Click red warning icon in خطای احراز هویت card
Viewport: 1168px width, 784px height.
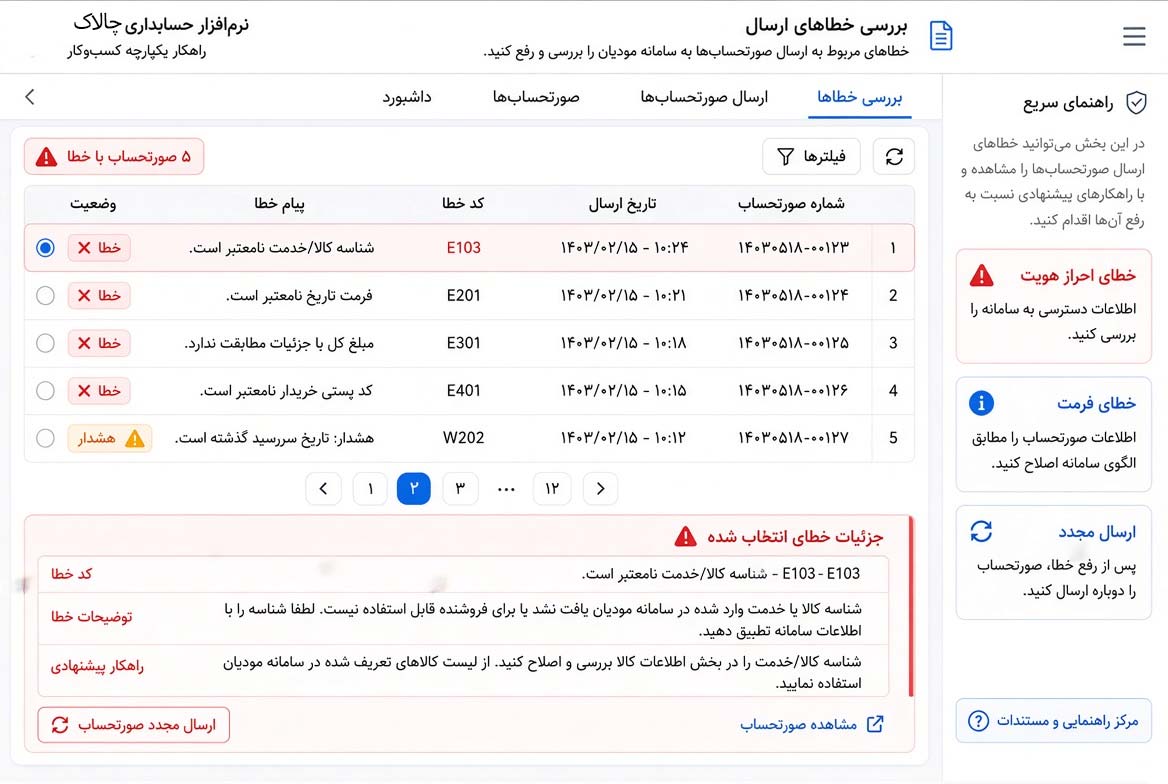pos(981,276)
